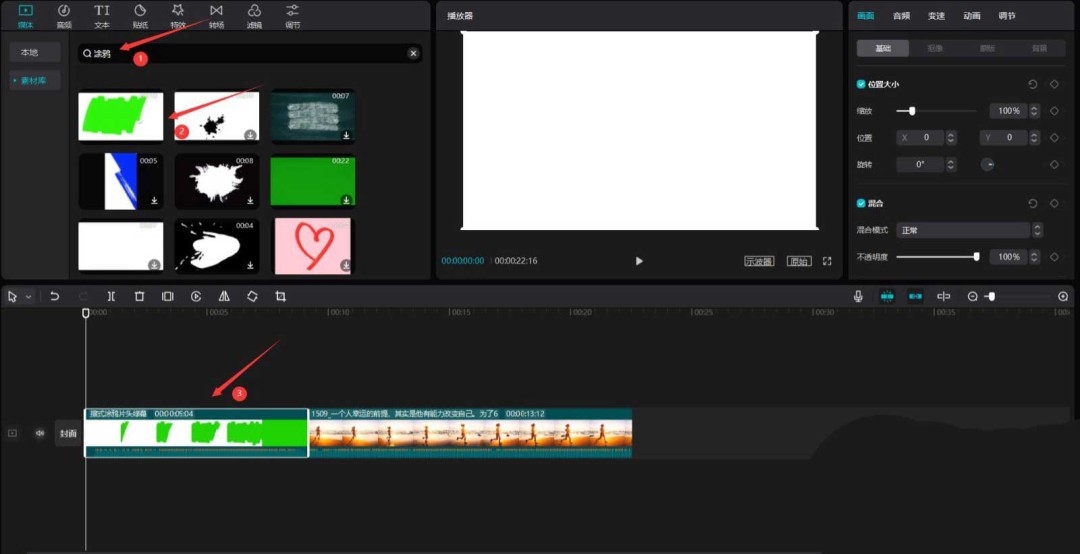This screenshot has width=1080, height=554.
Task: Open the cursor tool mode dropdown arrow
Action: (28, 297)
